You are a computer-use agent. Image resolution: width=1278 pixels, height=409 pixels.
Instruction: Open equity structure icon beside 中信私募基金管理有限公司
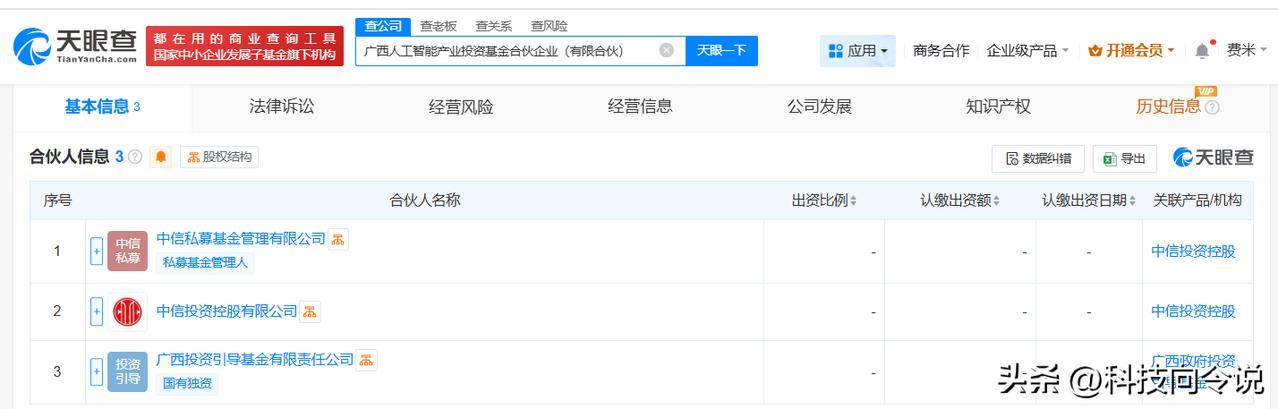coord(339,239)
